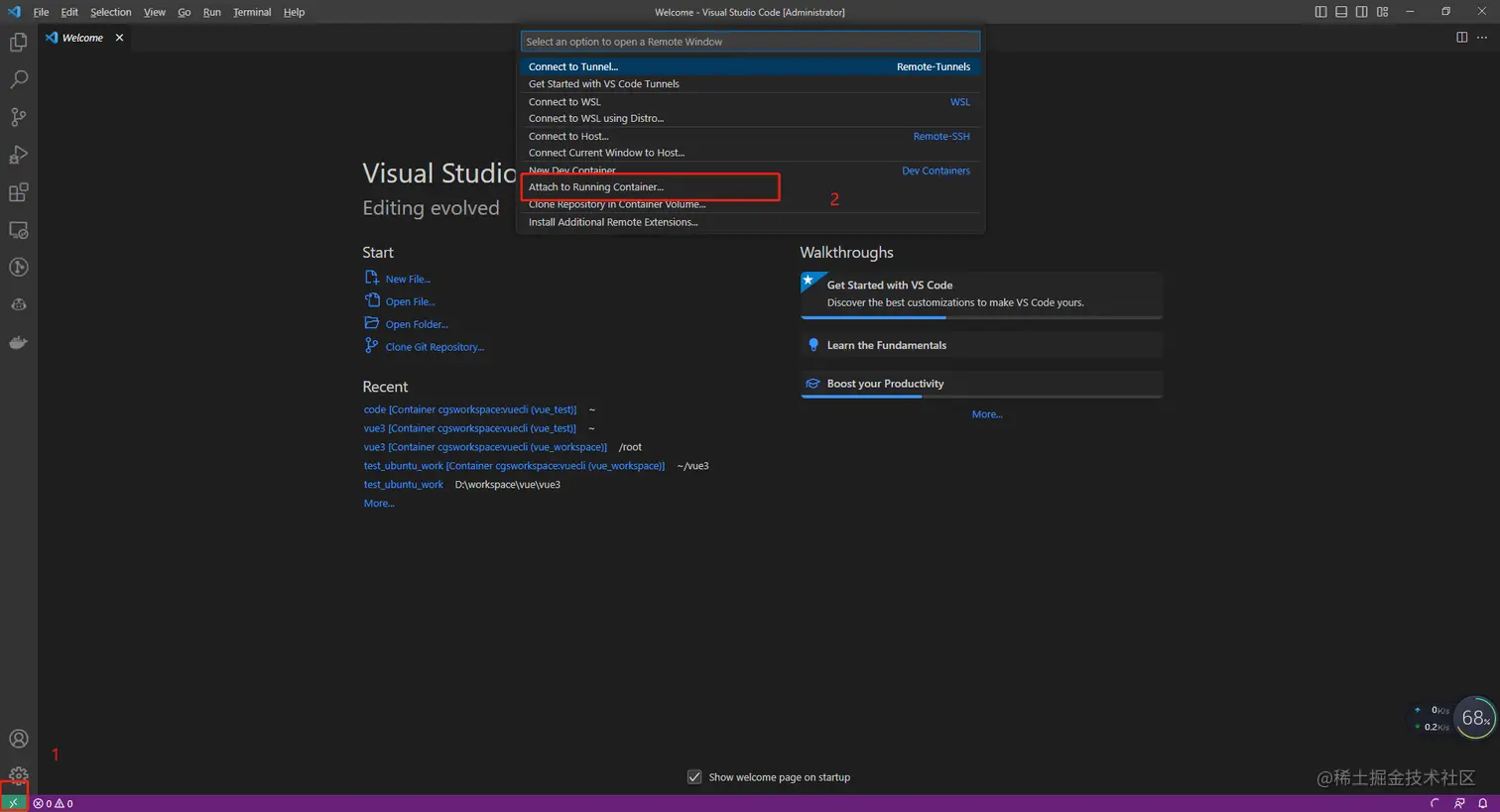Toggle the primary side bar layout icon
The image size is (1500, 812).
click(x=1320, y=12)
